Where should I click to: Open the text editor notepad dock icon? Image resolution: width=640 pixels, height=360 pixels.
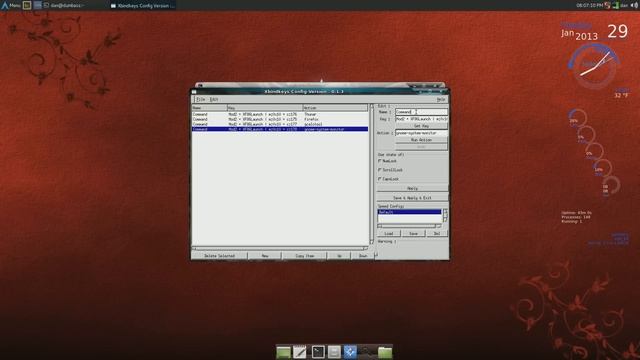(300, 352)
